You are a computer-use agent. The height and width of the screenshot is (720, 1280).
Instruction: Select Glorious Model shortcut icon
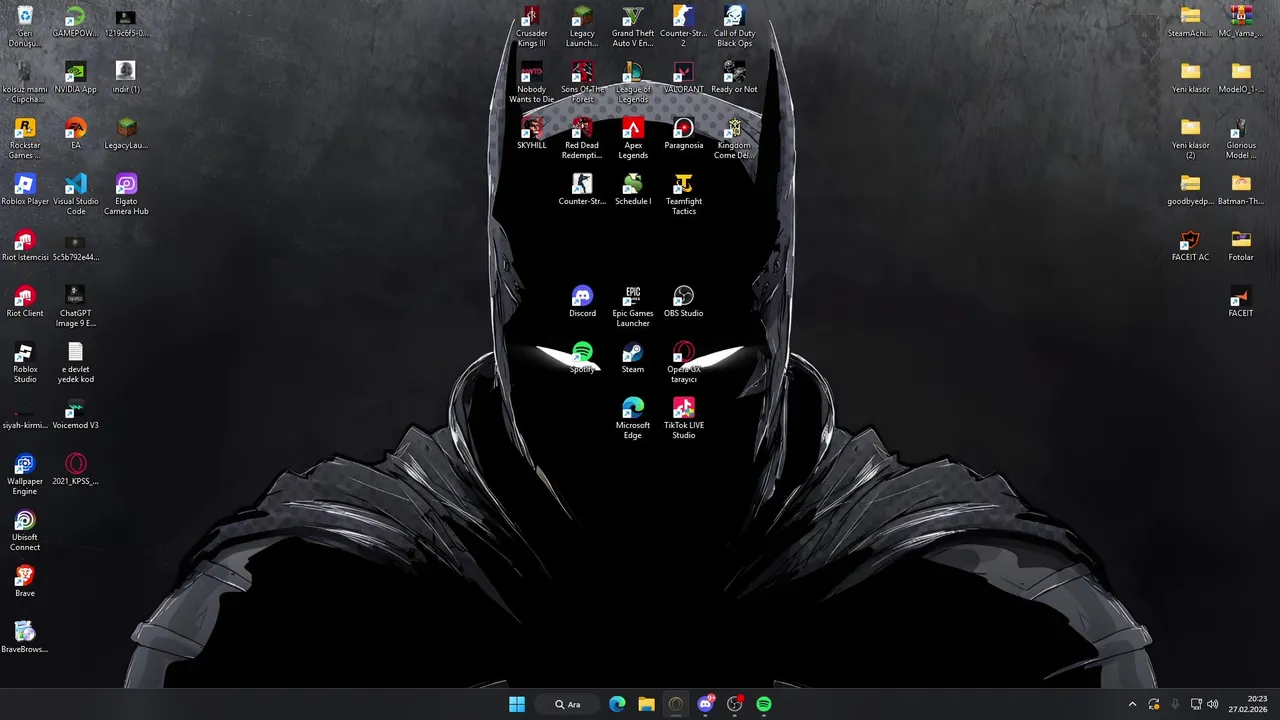point(1241,139)
